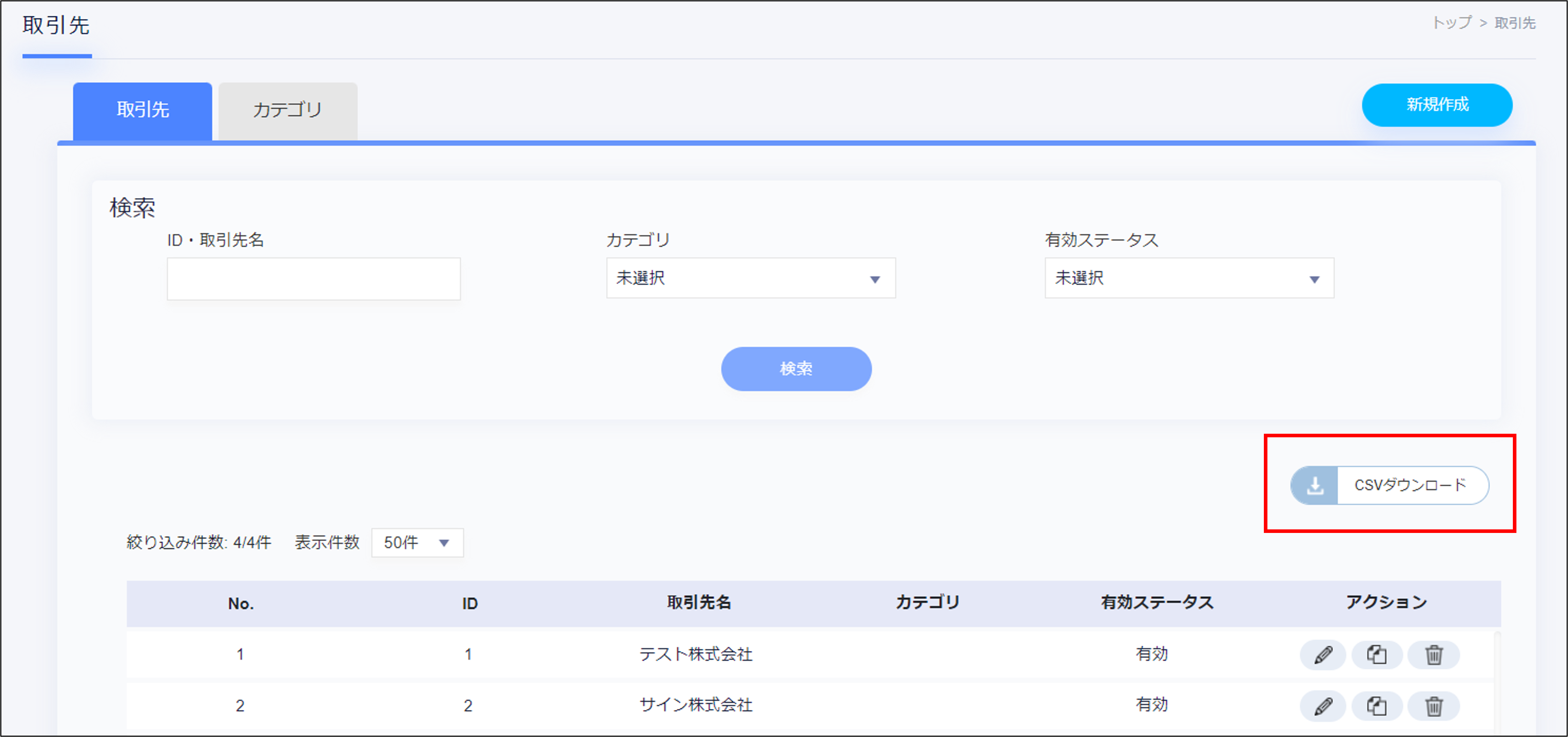Click the 取引先名 column header
Viewport: 1568px width, 737px height.
point(698,603)
